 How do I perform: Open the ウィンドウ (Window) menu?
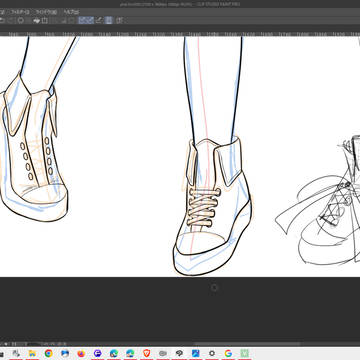coord(46,12)
